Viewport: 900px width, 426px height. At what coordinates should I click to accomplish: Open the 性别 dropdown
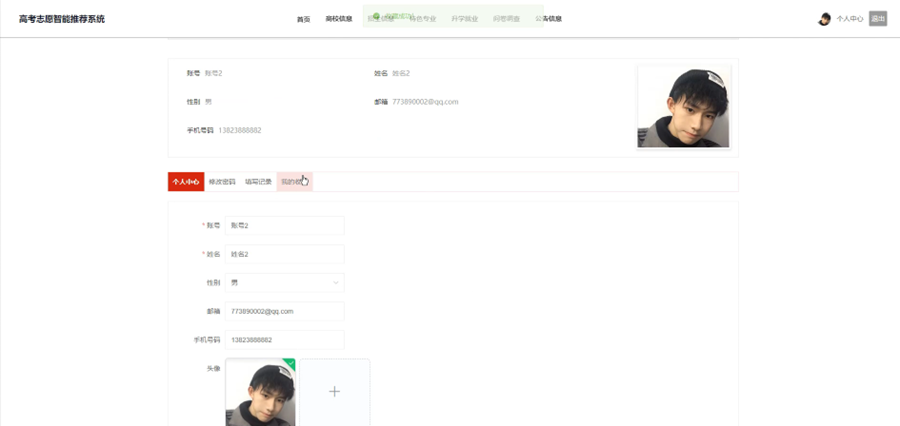pyautogui.click(x=285, y=282)
